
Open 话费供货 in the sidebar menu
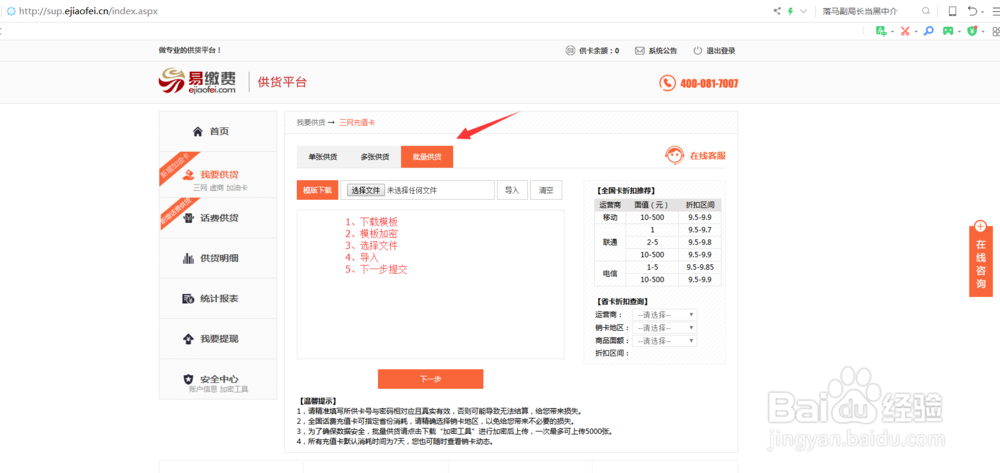click(x=218, y=218)
